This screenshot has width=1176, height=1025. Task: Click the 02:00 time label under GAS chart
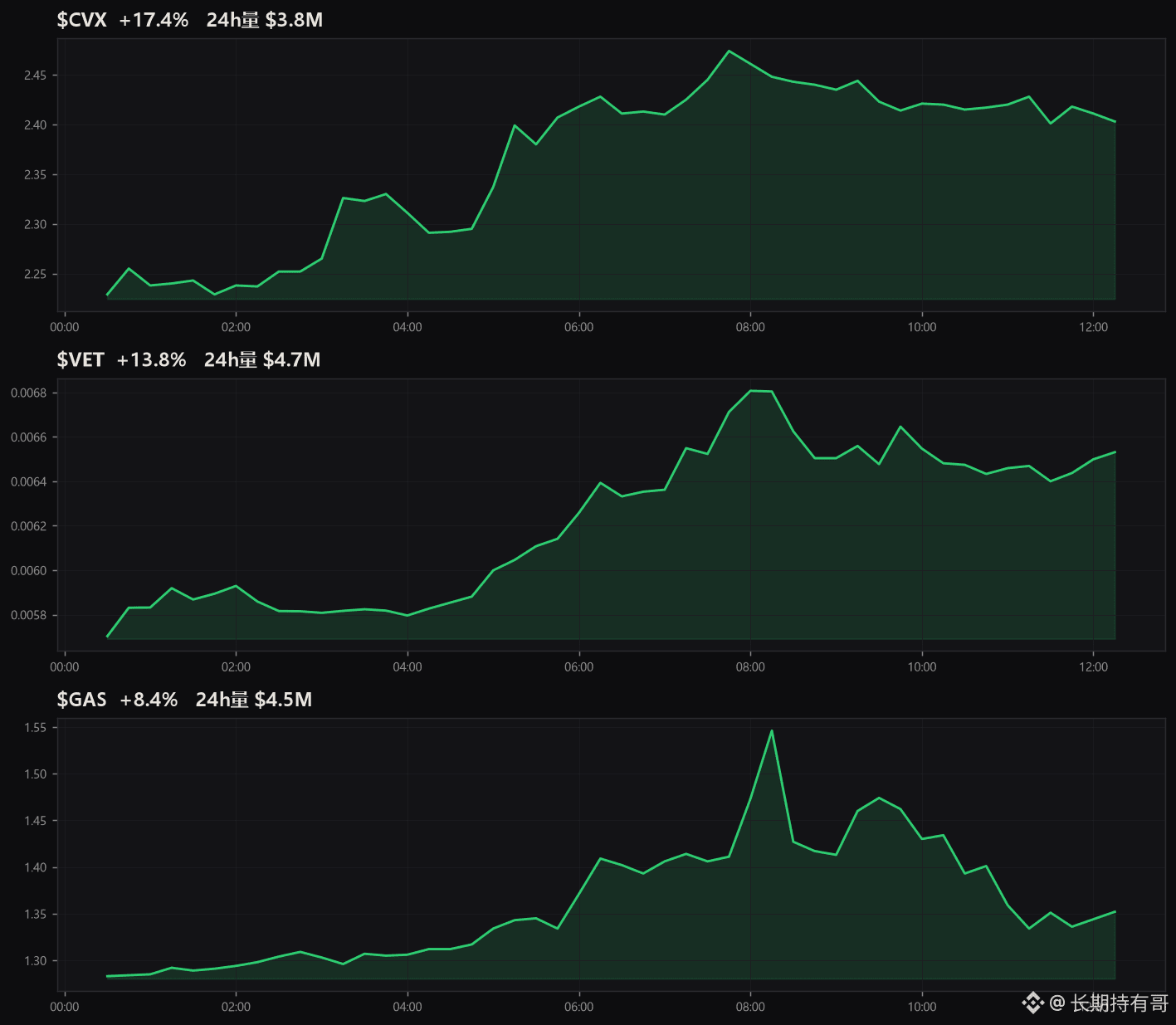236,1007
